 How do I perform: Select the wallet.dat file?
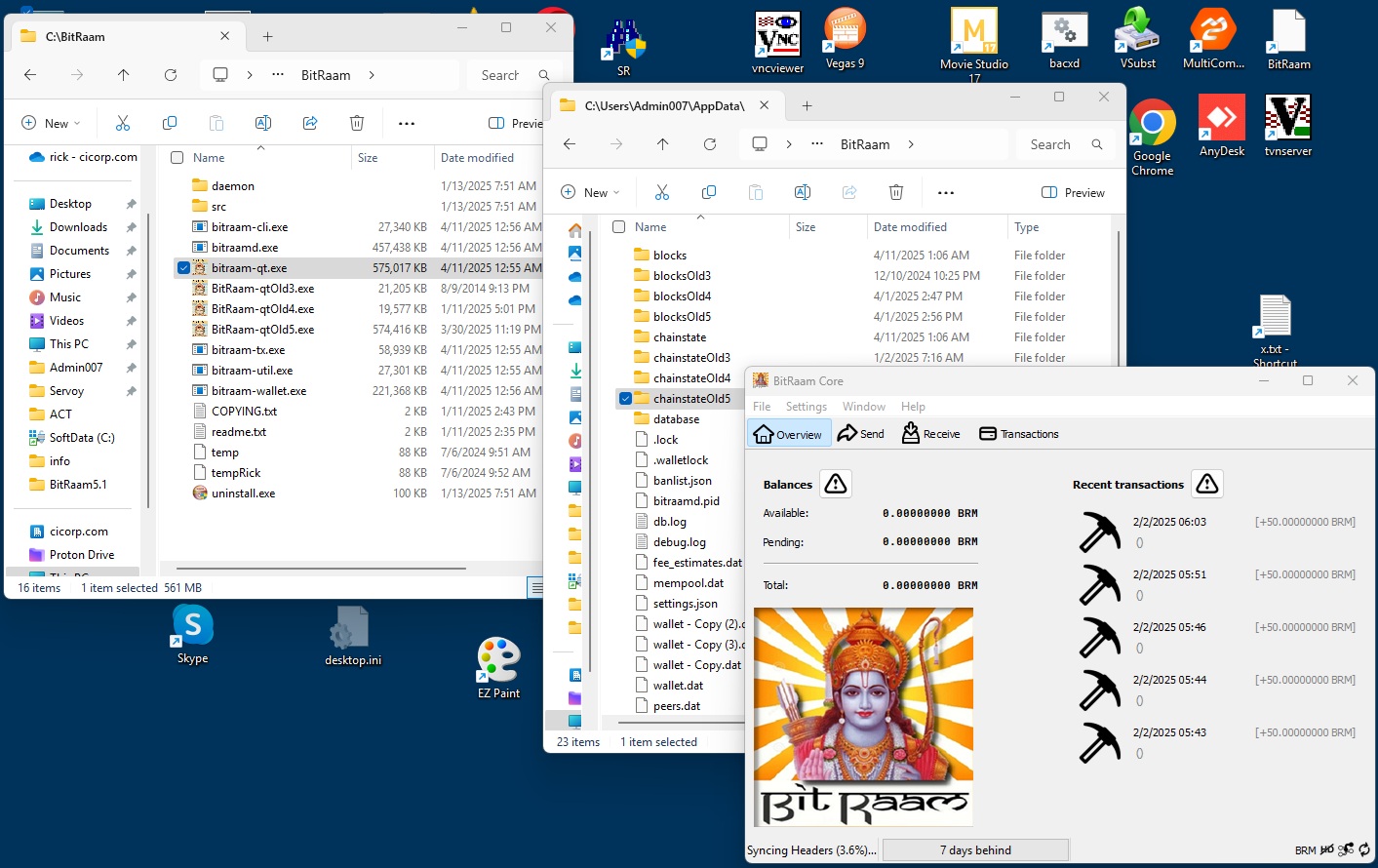click(x=678, y=685)
